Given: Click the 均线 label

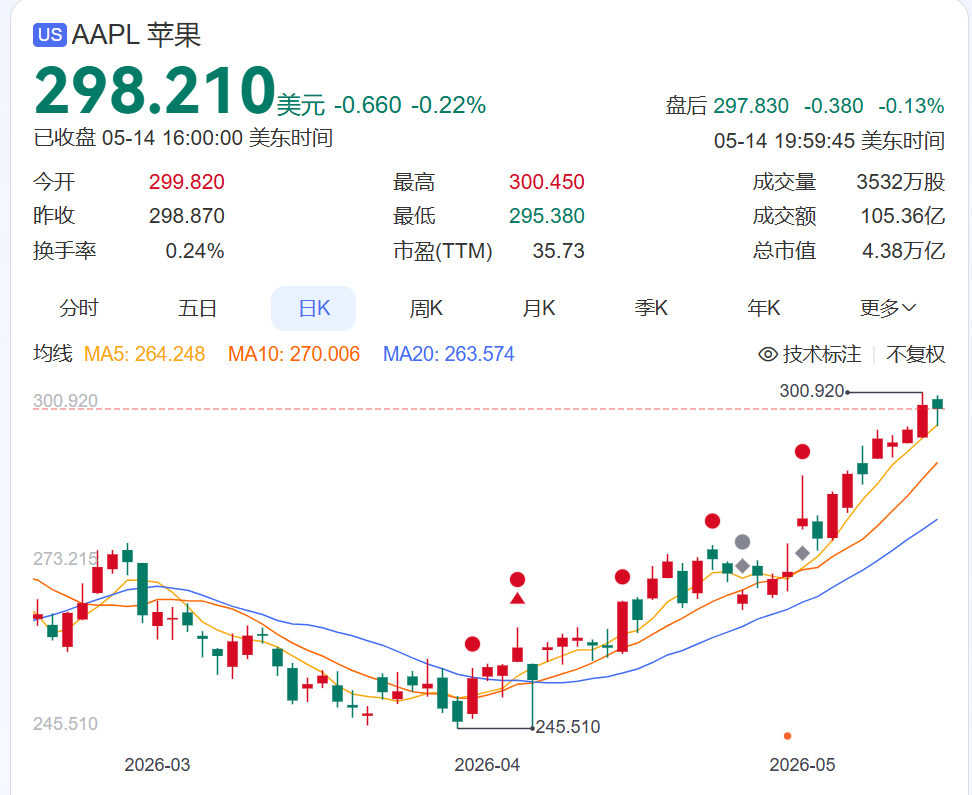Looking at the screenshot, I should [53, 353].
